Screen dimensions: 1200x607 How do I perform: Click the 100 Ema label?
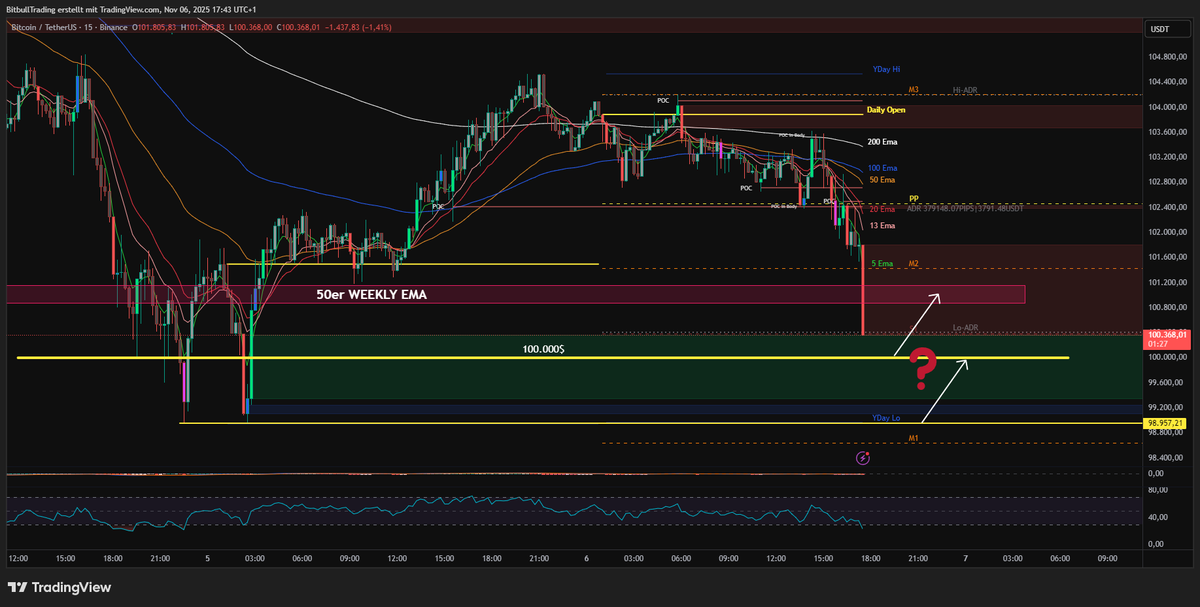[x=882, y=168]
